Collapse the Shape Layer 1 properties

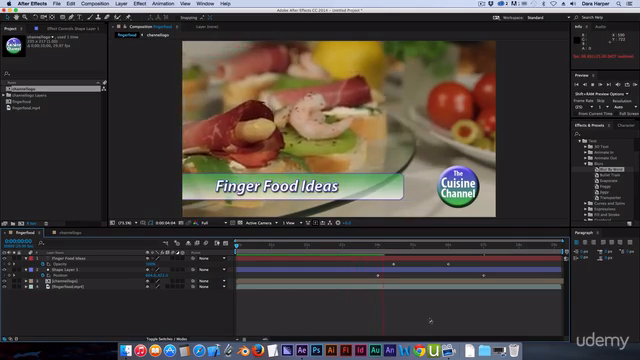tap(26, 269)
